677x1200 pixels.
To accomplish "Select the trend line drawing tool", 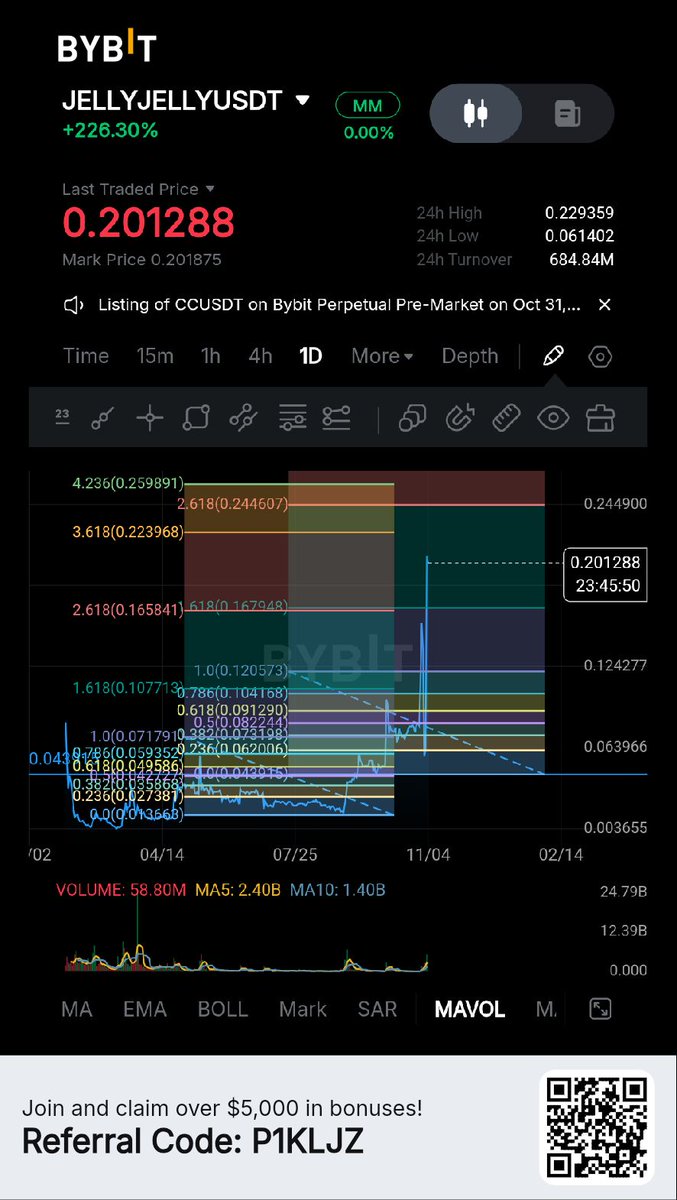I will (103, 418).
